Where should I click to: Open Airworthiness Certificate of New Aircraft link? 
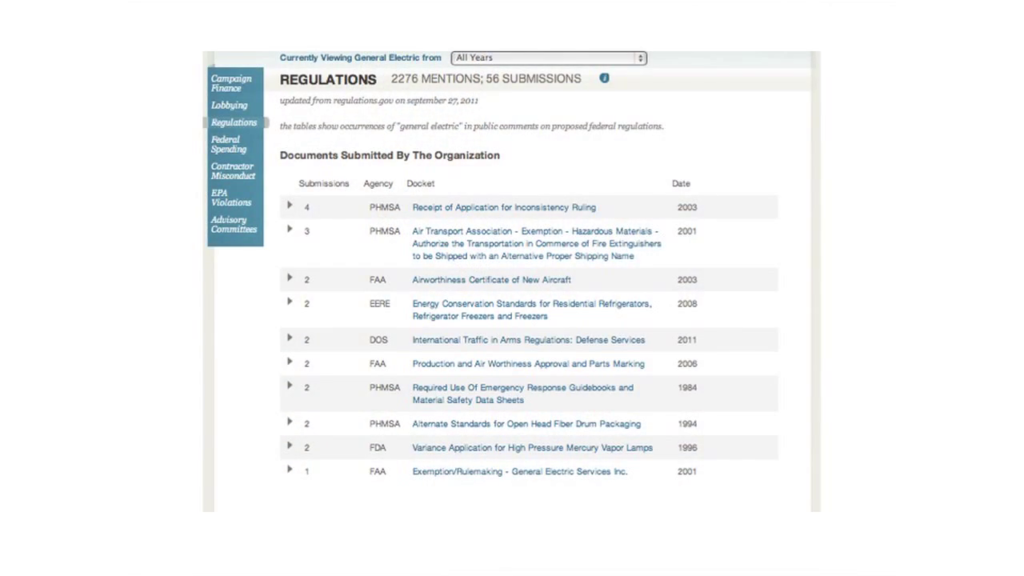[492, 280]
